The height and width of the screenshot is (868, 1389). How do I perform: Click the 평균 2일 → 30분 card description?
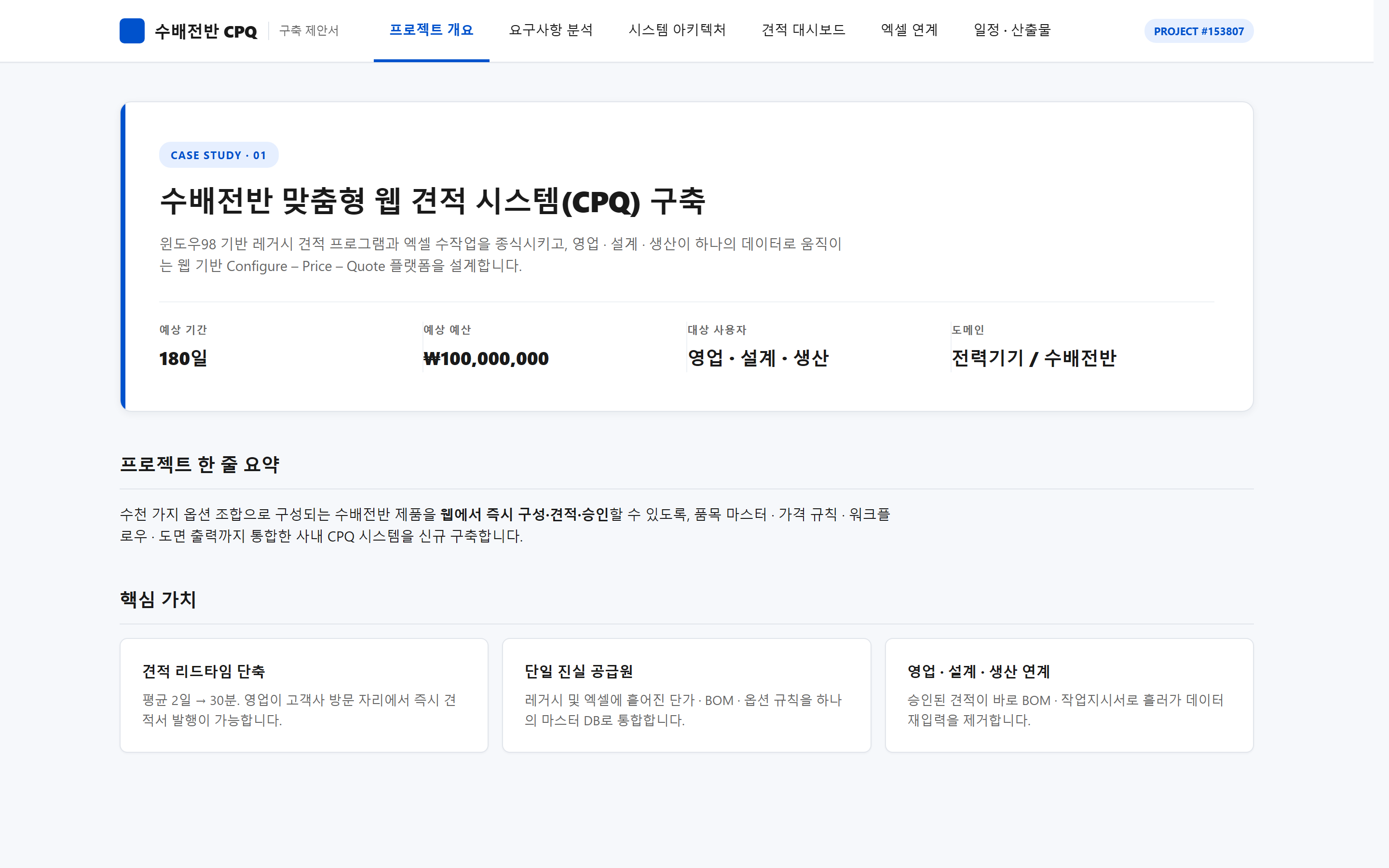click(x=299, y=710)
